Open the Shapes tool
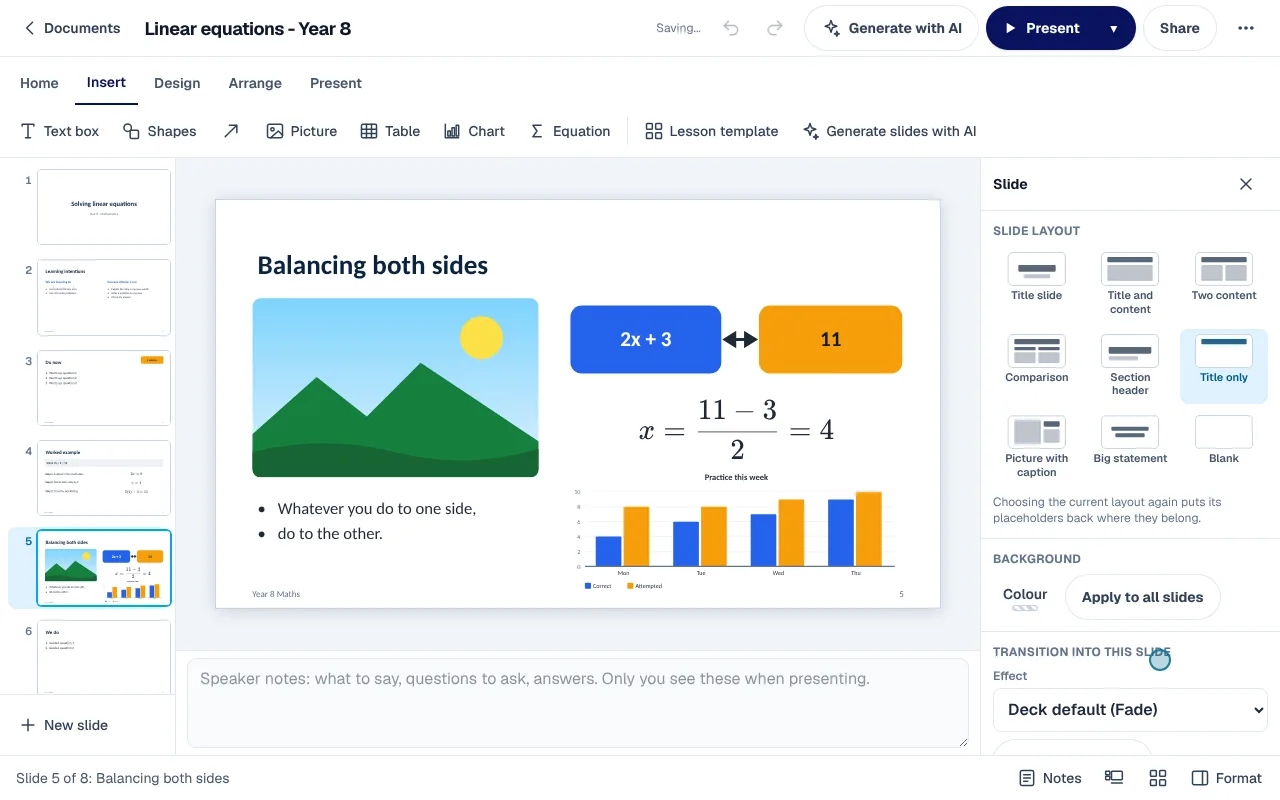Image resolution: width=1280 pixels, height=800 pixels. point(160,131)
